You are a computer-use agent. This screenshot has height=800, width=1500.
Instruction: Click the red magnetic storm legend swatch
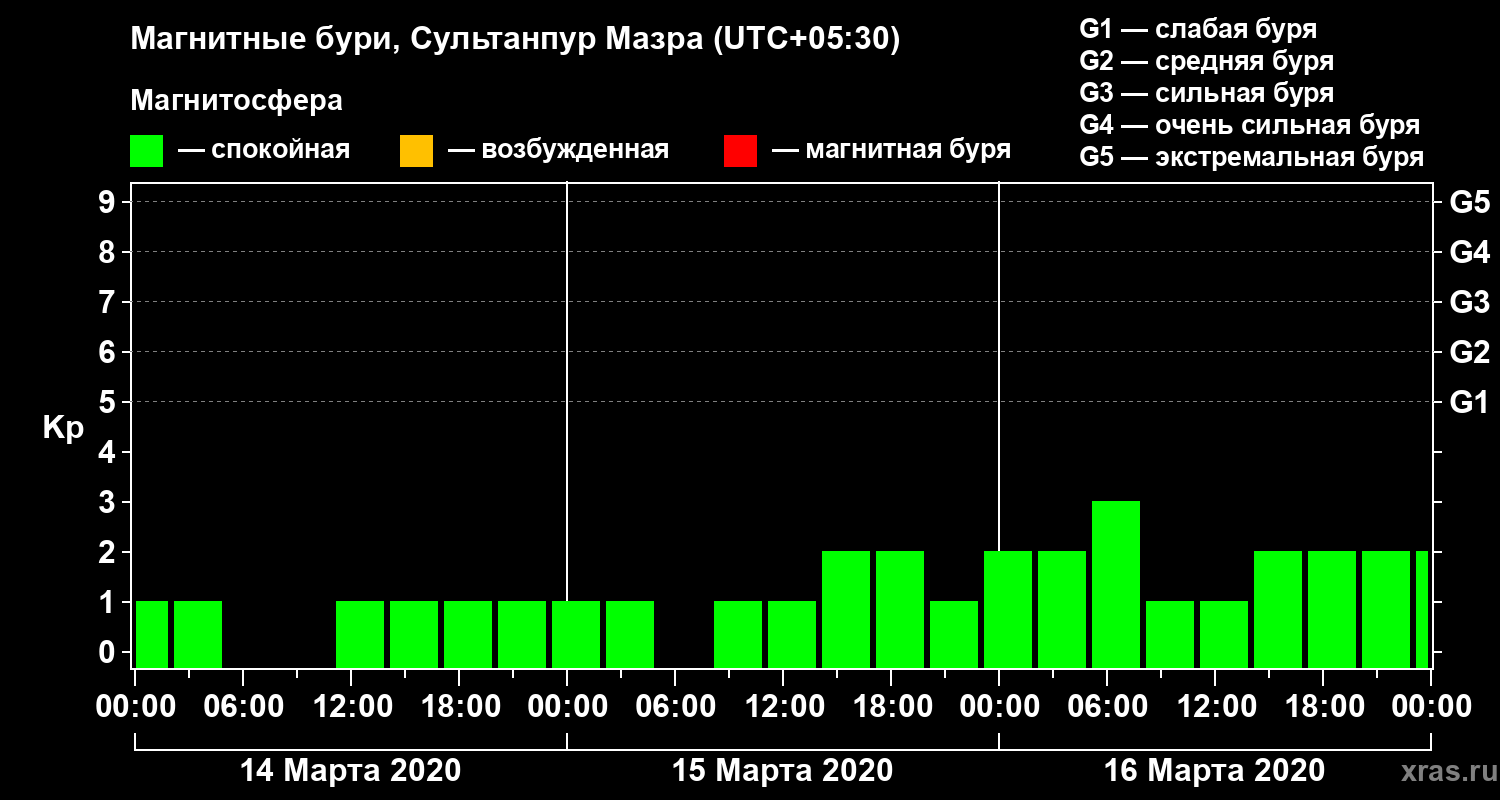740,151
